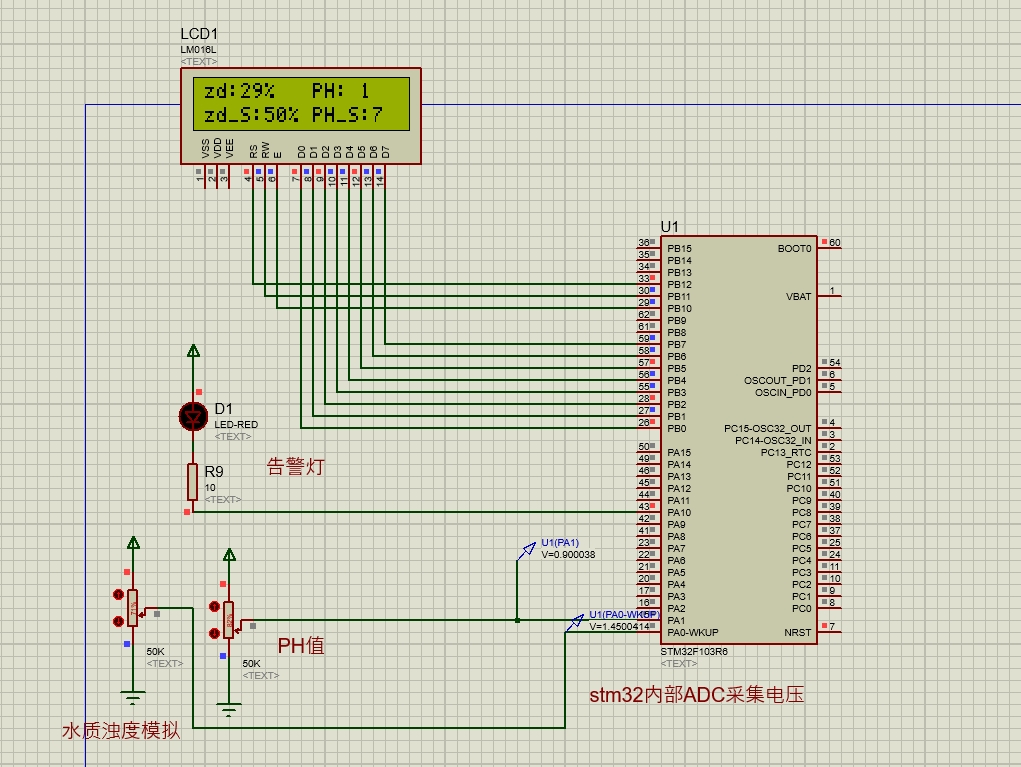Click the PB15 pin label
The height and width of the screenshot is (767, 1021).
coord(679,249)
